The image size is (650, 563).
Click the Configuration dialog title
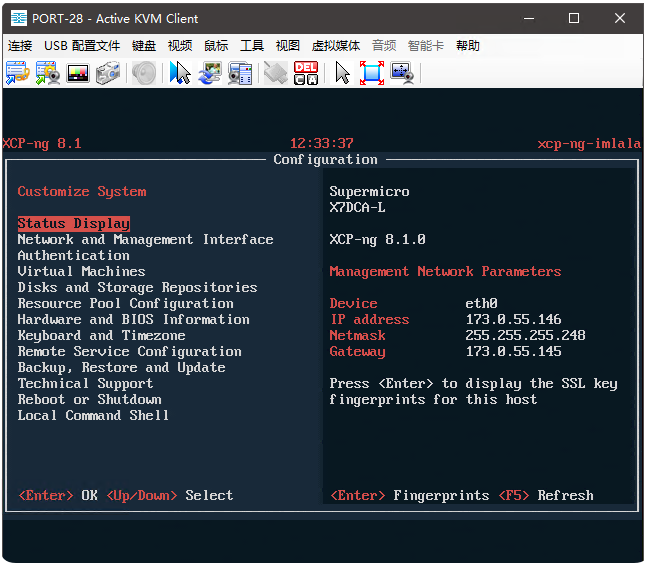click(x=325, y=160)
